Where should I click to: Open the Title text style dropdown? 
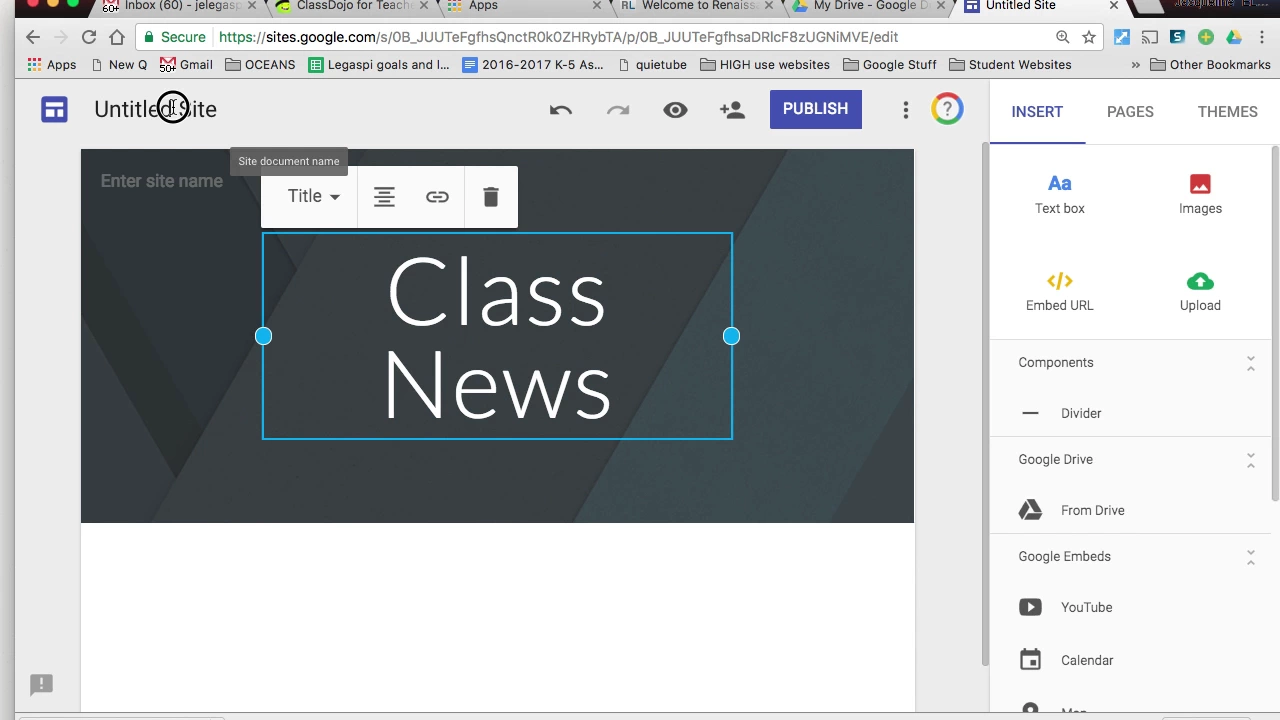pyautogui.click(x=313, y=196)
